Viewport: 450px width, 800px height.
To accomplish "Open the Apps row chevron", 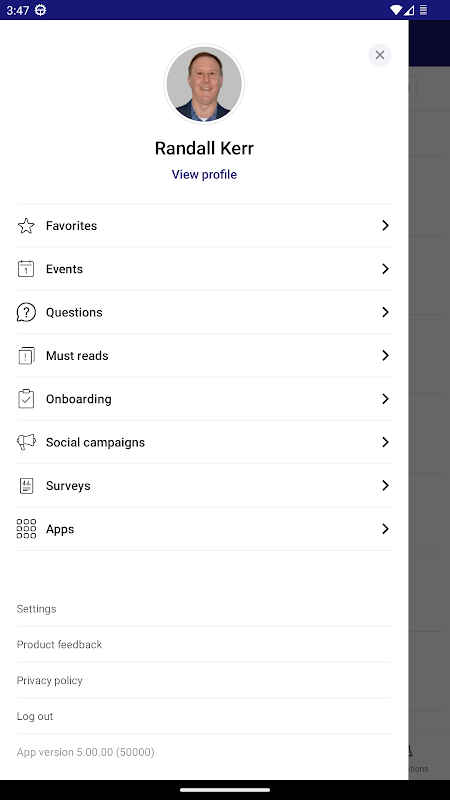I will click(385, 529).
